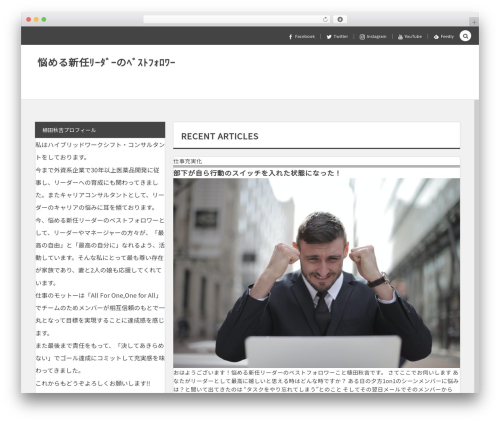Screen dimensions: 500x423
Task: Open the Feedly link in header
Action: click(x=444, y=36)
